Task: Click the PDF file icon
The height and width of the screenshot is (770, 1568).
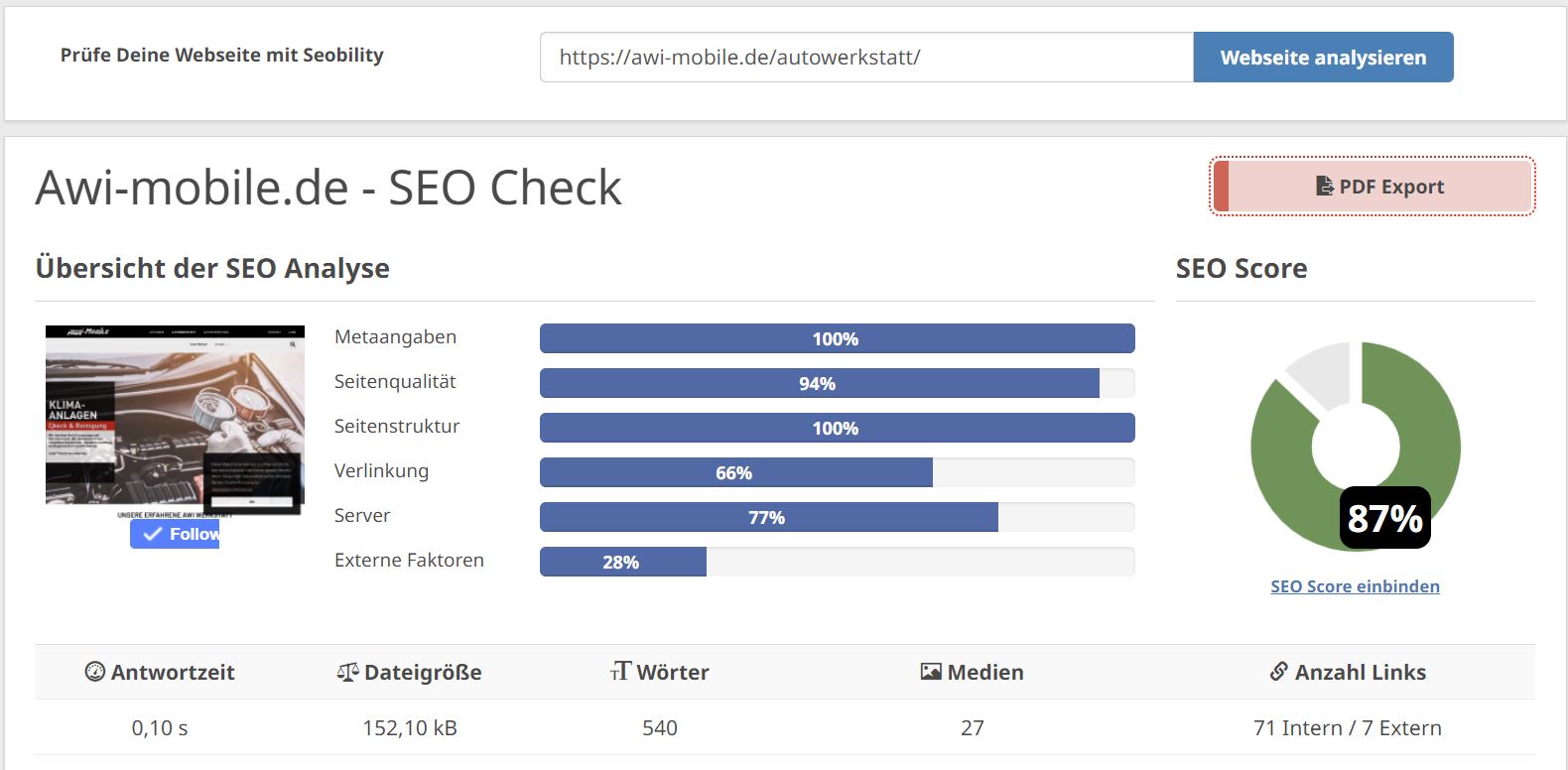Action: (1324, 186)
